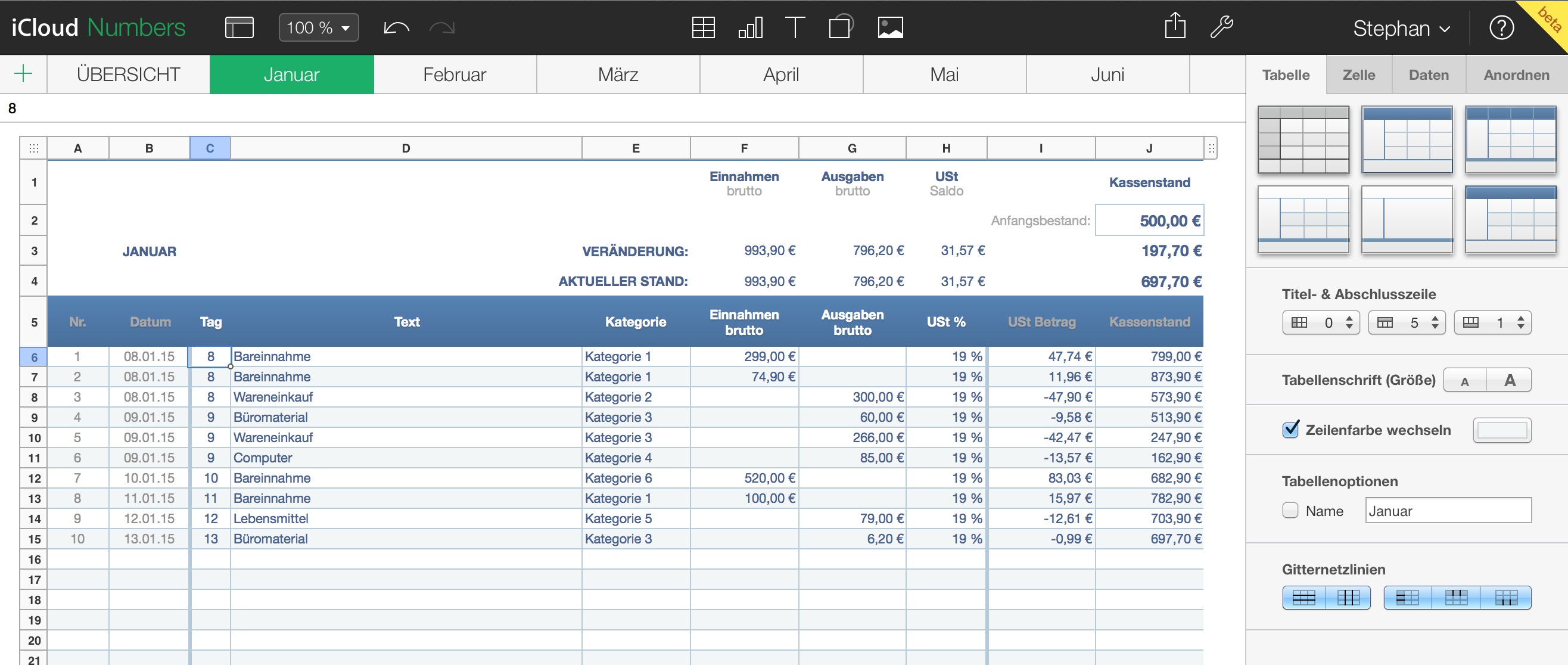Open the sheet view options icon
This screenshot has height=665, width=1568.
(x=239, y=27)
